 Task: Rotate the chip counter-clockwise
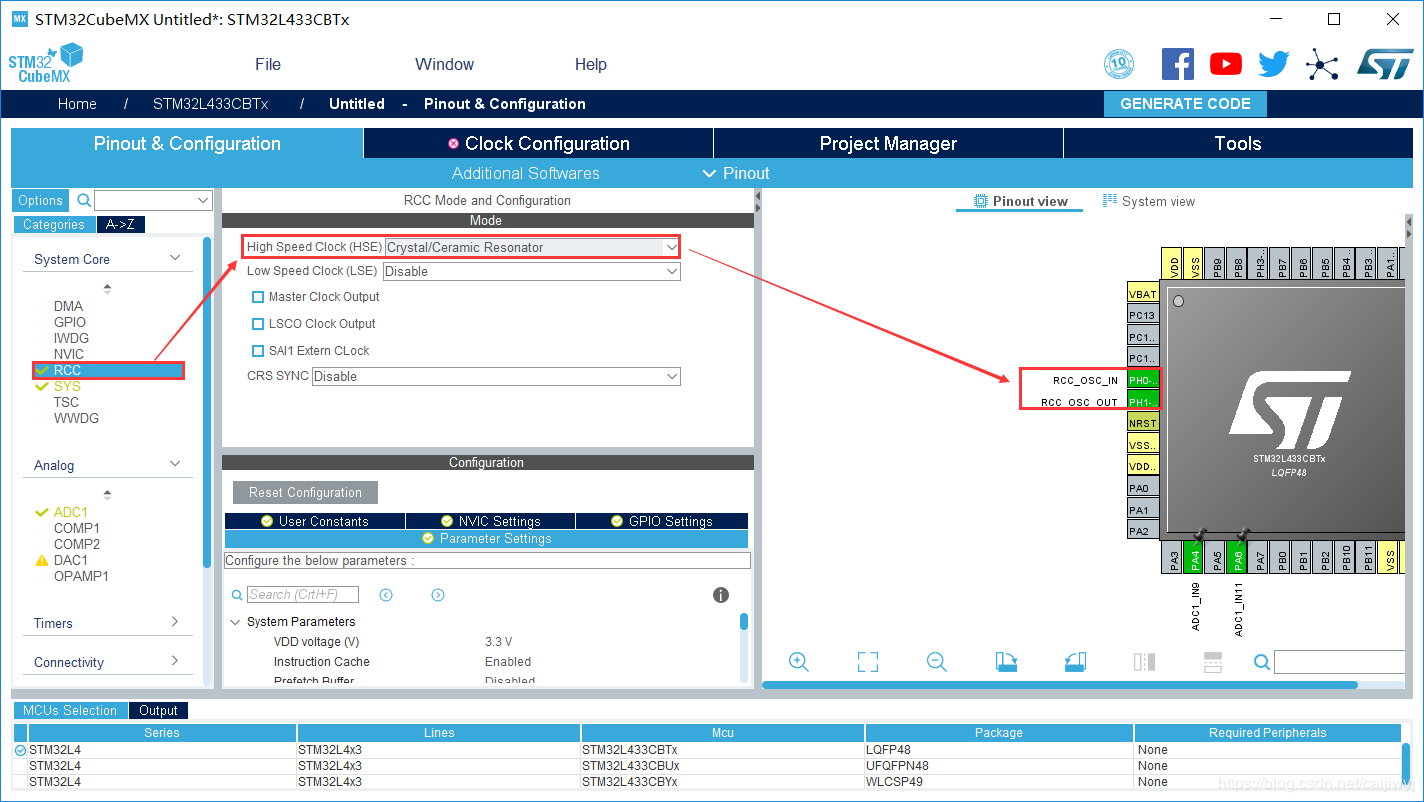pos(1075,661)
